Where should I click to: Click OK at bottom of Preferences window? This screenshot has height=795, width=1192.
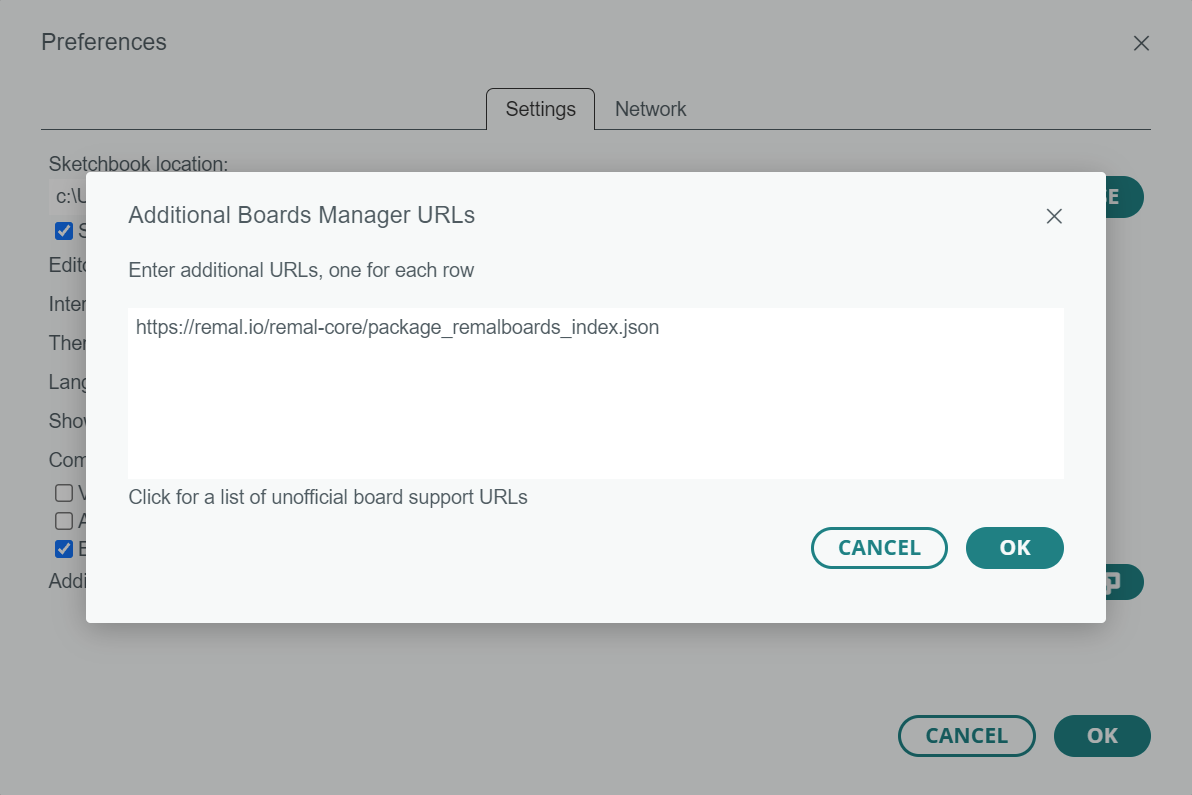coord(1101,736)
